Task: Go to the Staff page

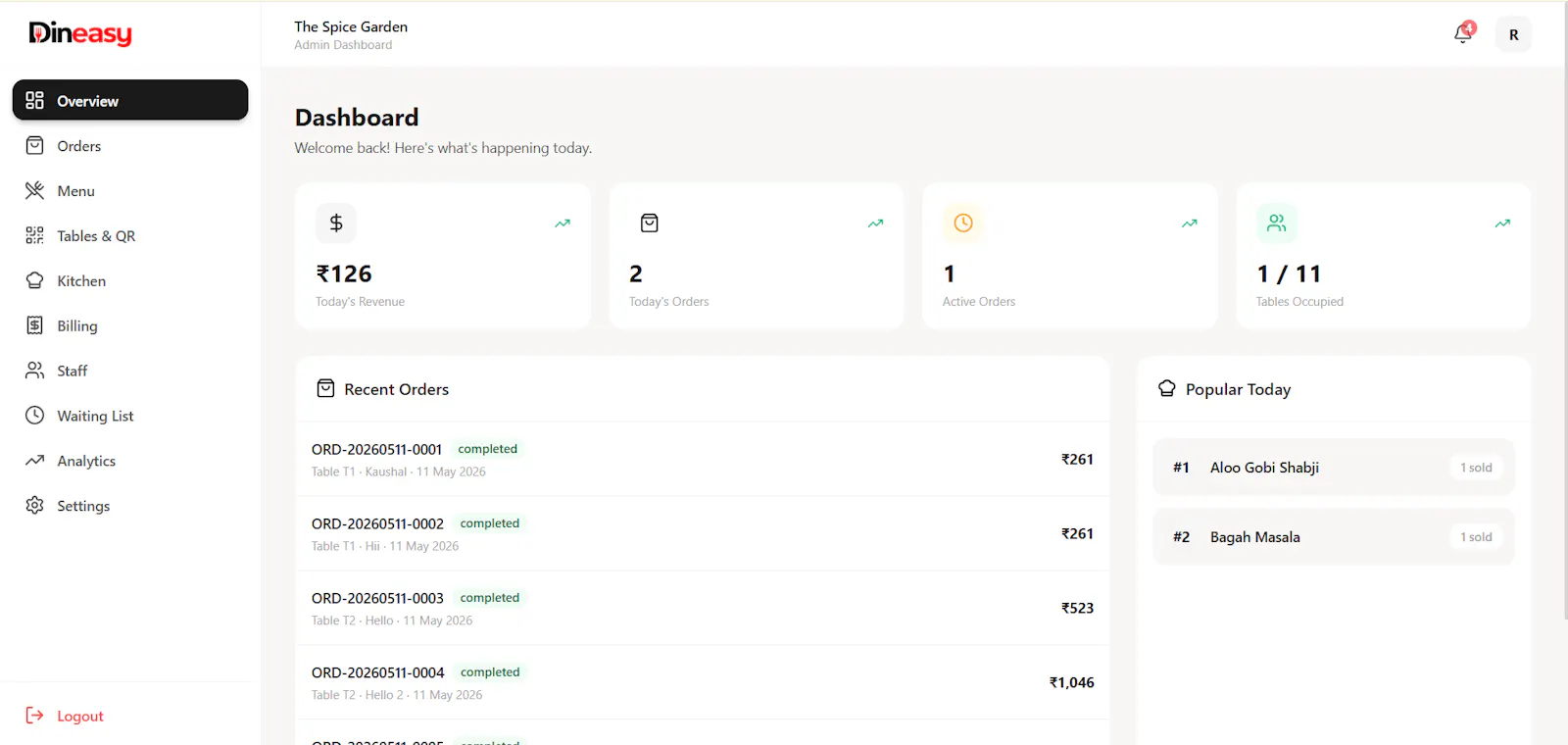Action: tap(130, 371)
